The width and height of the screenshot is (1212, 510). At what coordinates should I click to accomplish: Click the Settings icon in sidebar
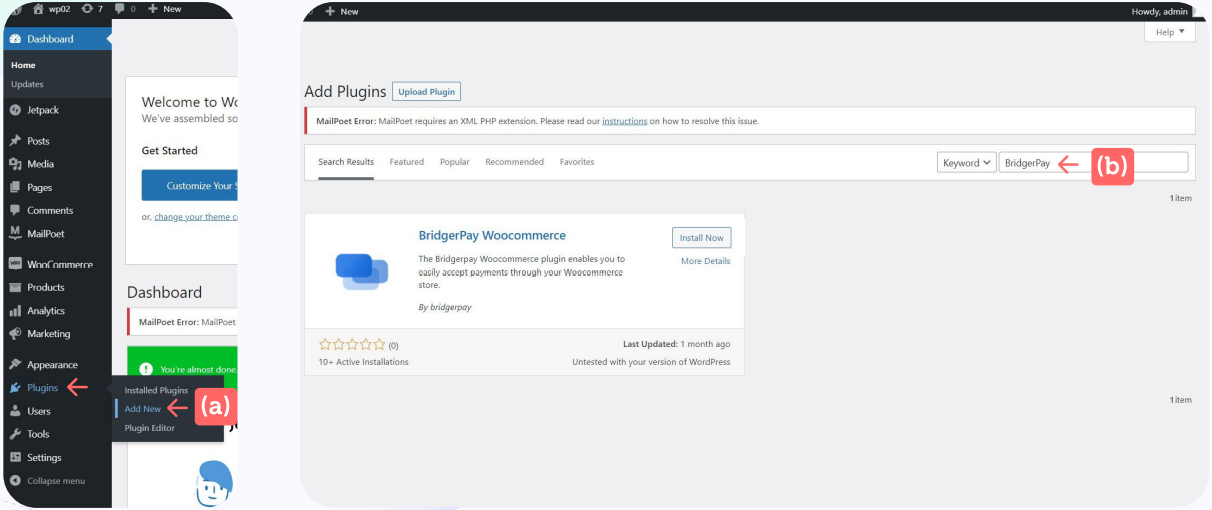[x=15, y=457]
